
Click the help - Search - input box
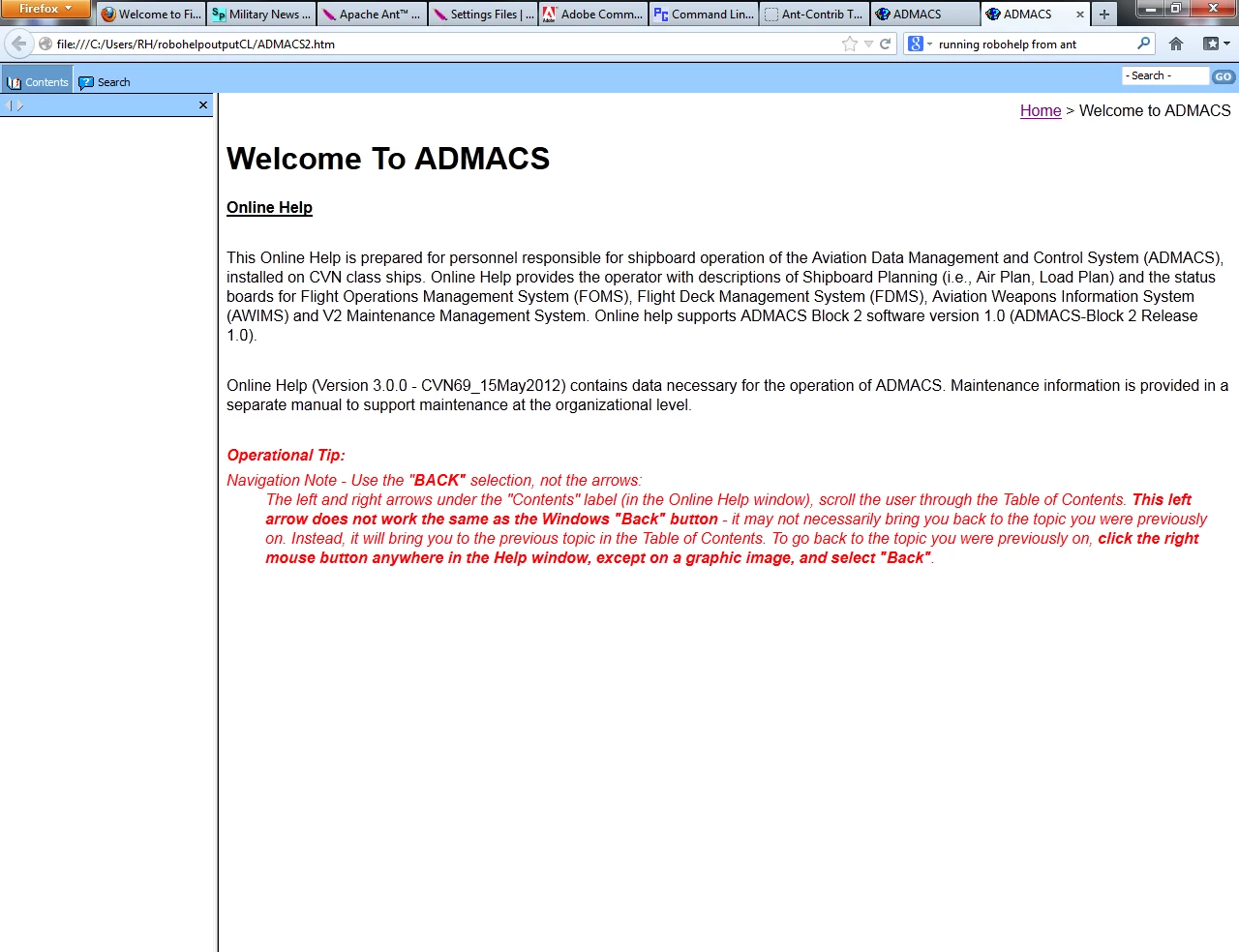point(1165,75)
